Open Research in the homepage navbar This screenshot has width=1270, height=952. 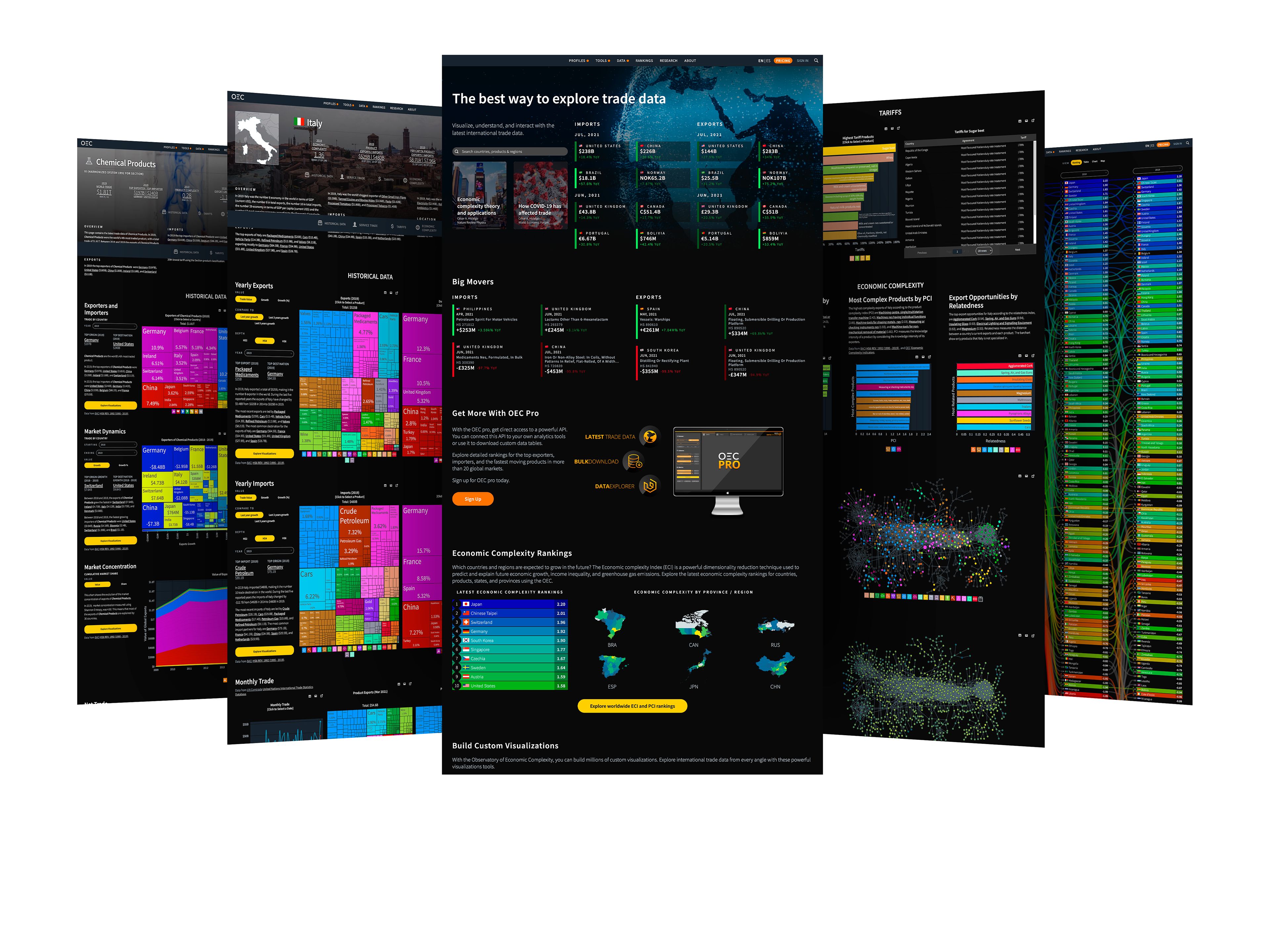(x=668, y=61)
